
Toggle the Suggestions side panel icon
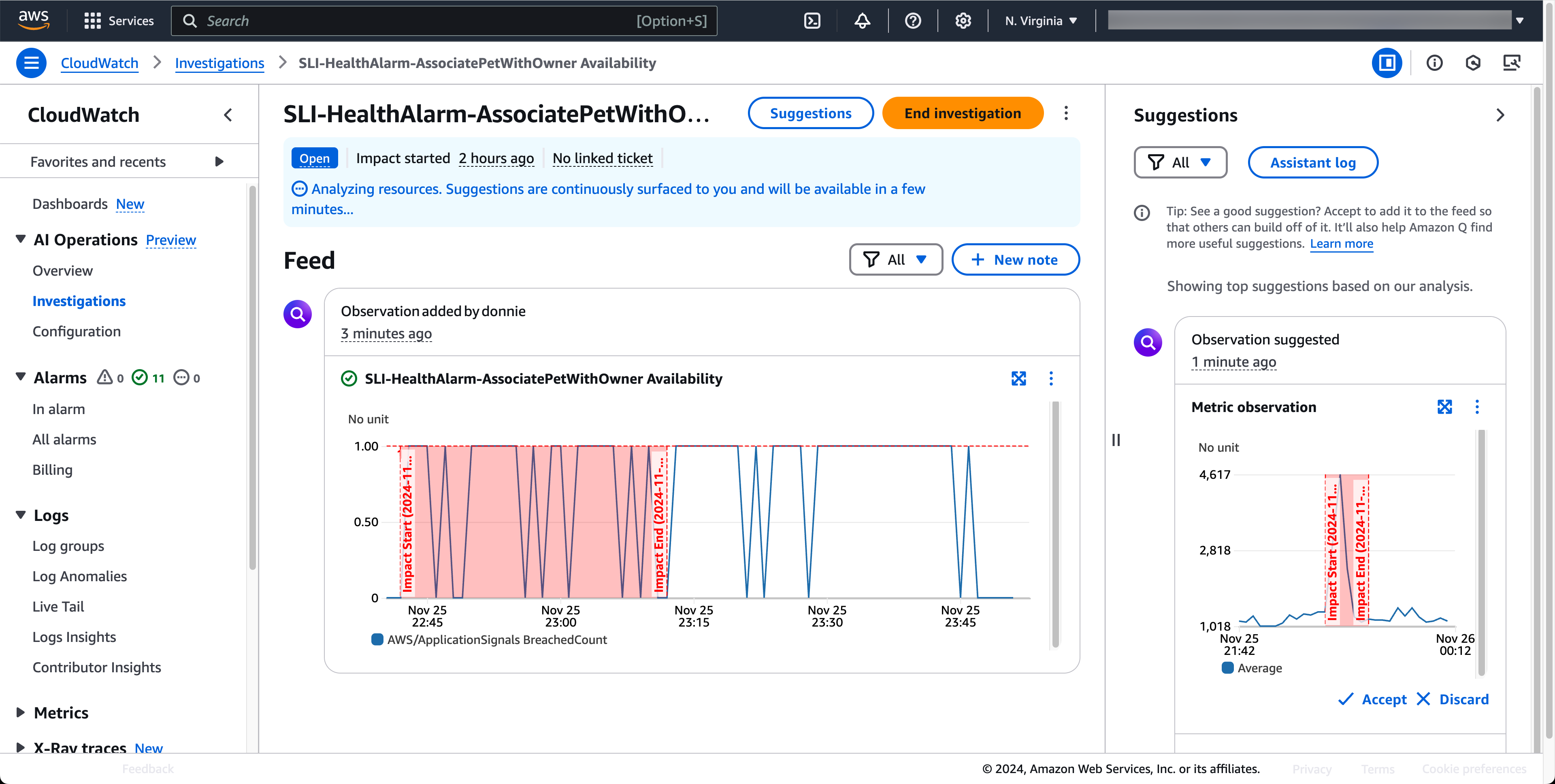[x=1387, y=63]
